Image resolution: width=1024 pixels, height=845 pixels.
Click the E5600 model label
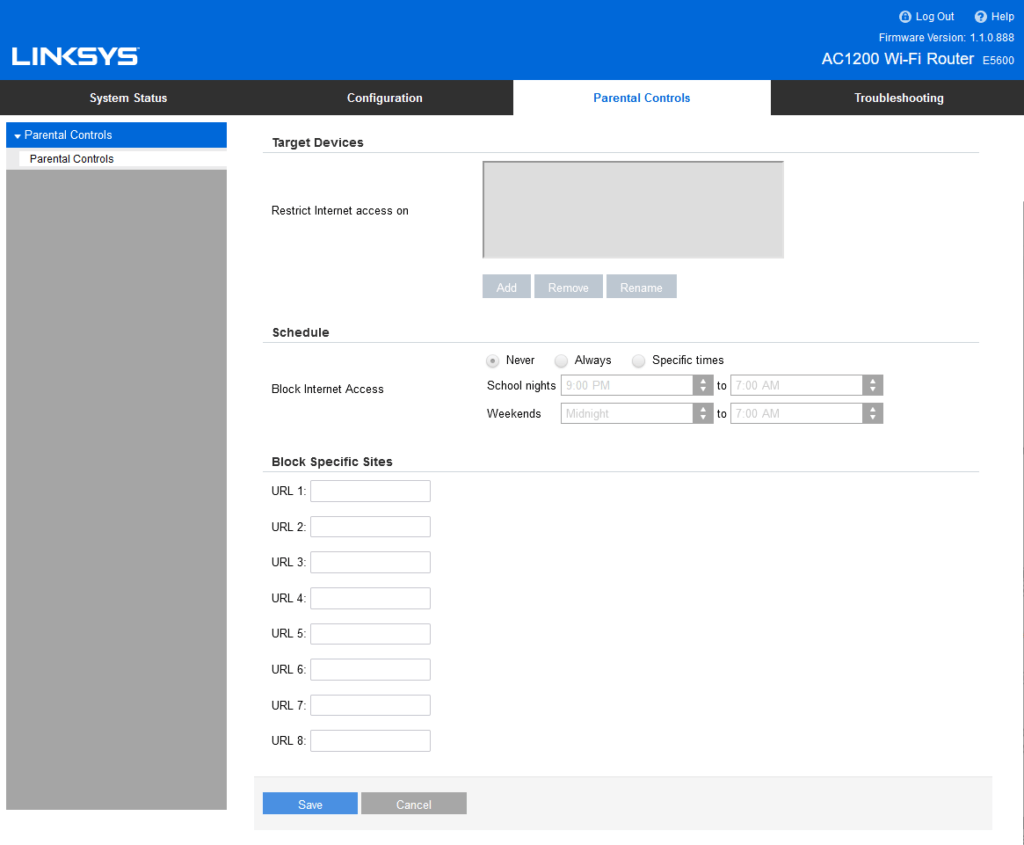click(x=999, y=60)
